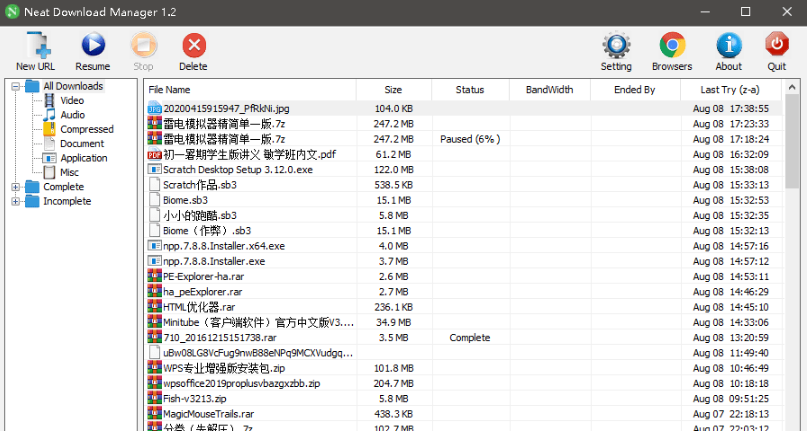Expand the Incomplete tree node
The height and width of the screenshot is (431, 807).
point(15,201)
